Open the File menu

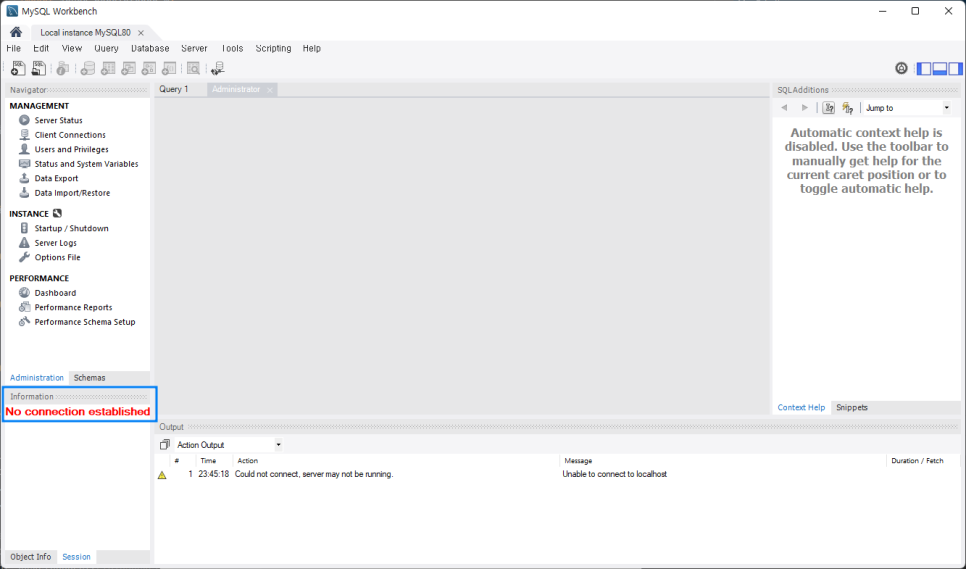point(14,48)
